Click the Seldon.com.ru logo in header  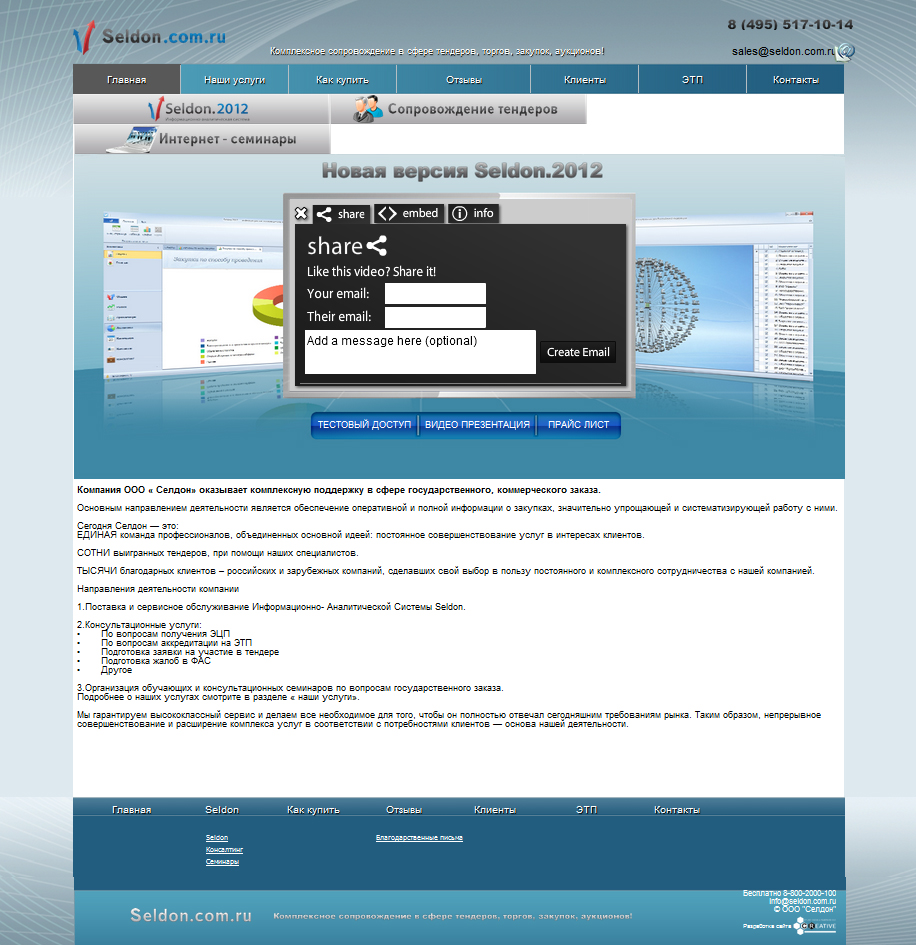point(149,37)
